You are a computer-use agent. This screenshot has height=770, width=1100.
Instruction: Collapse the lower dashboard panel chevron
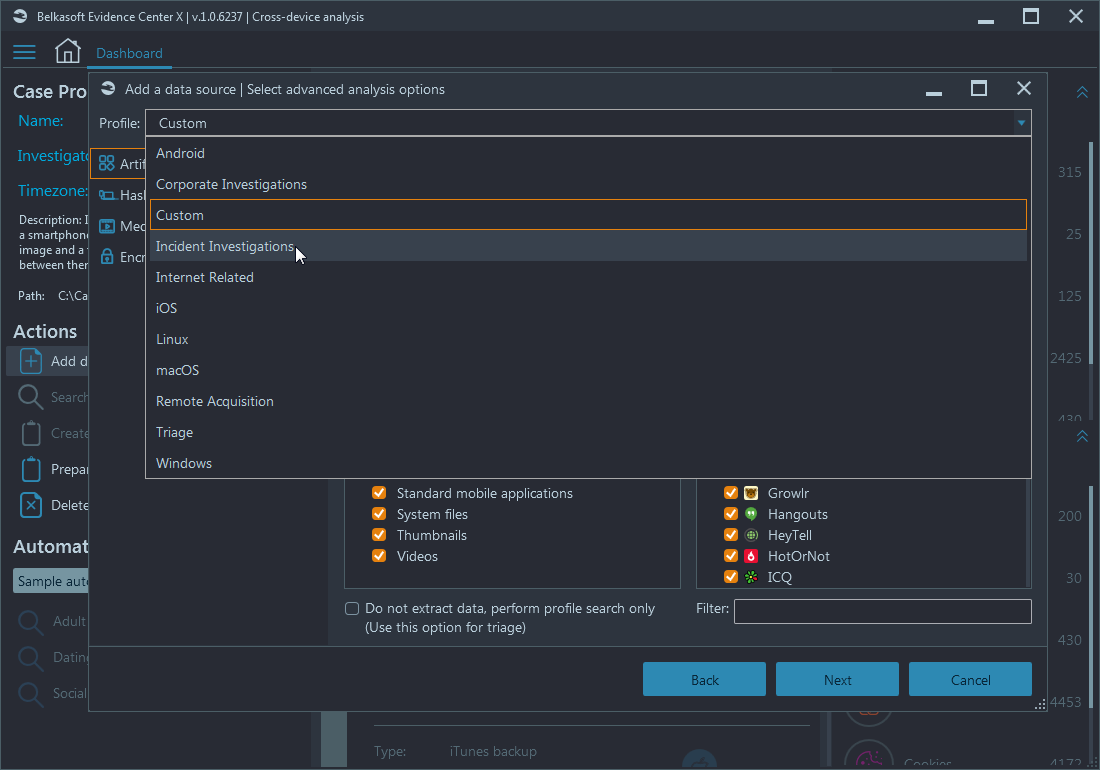pos(1082,436)
